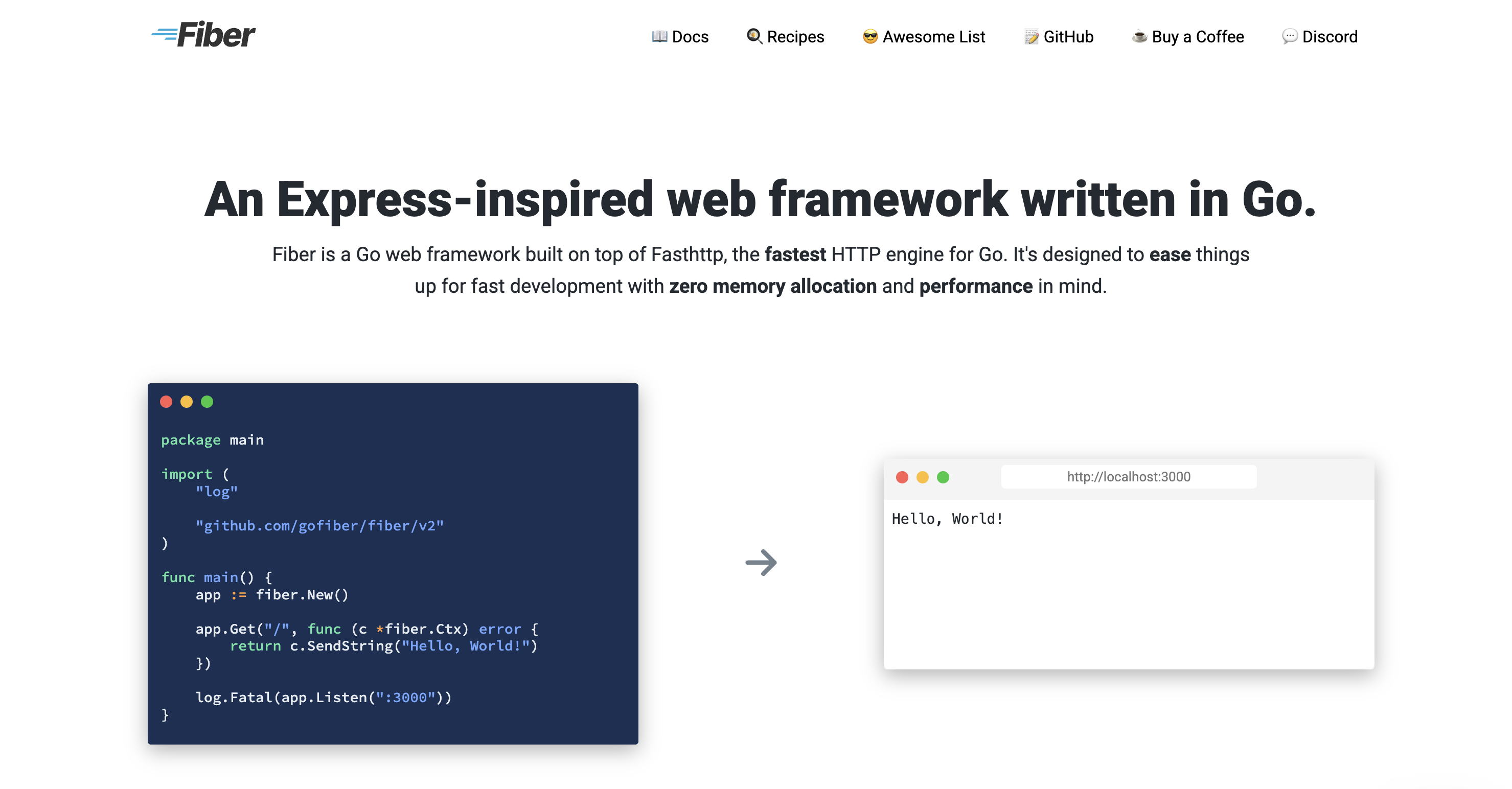Click the green dot on the browser mockup
The width and height of the screenshot is (1512, 789).
pos(942,477)
